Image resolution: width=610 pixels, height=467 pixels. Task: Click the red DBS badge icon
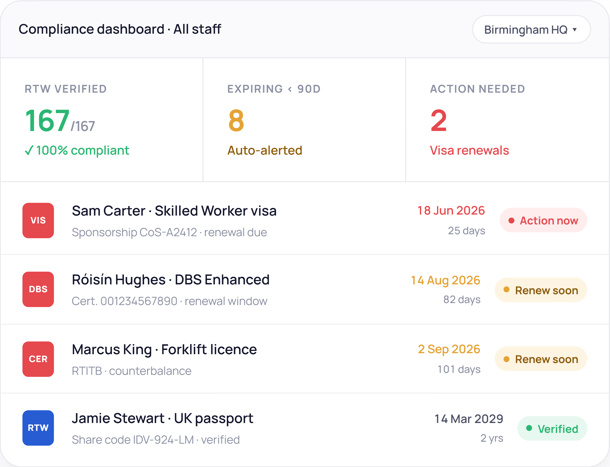click(38, 289)
